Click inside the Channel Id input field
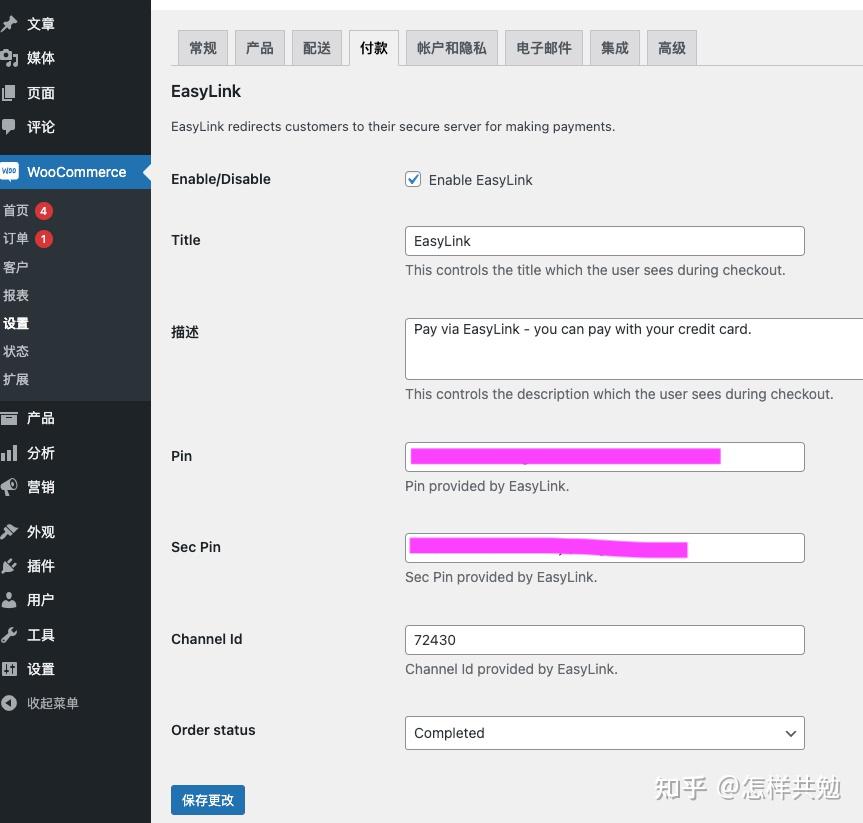 604,640
